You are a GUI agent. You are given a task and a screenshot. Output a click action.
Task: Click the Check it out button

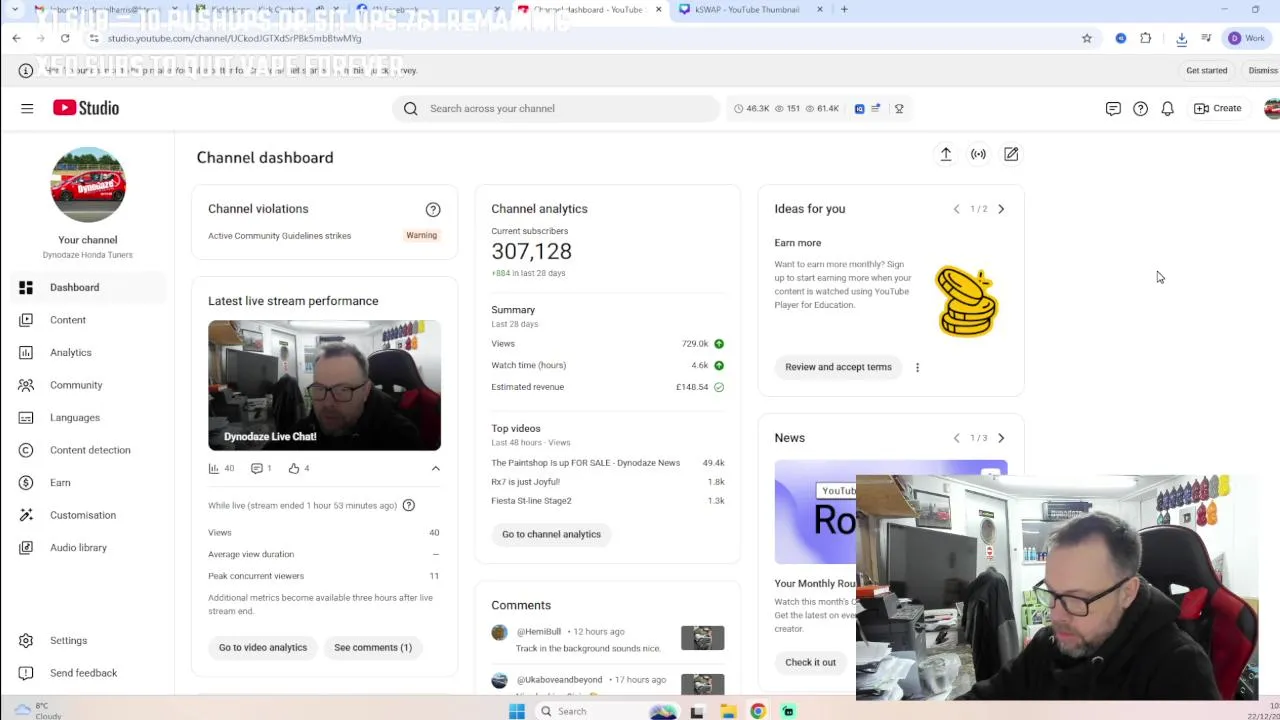[810, 662]
